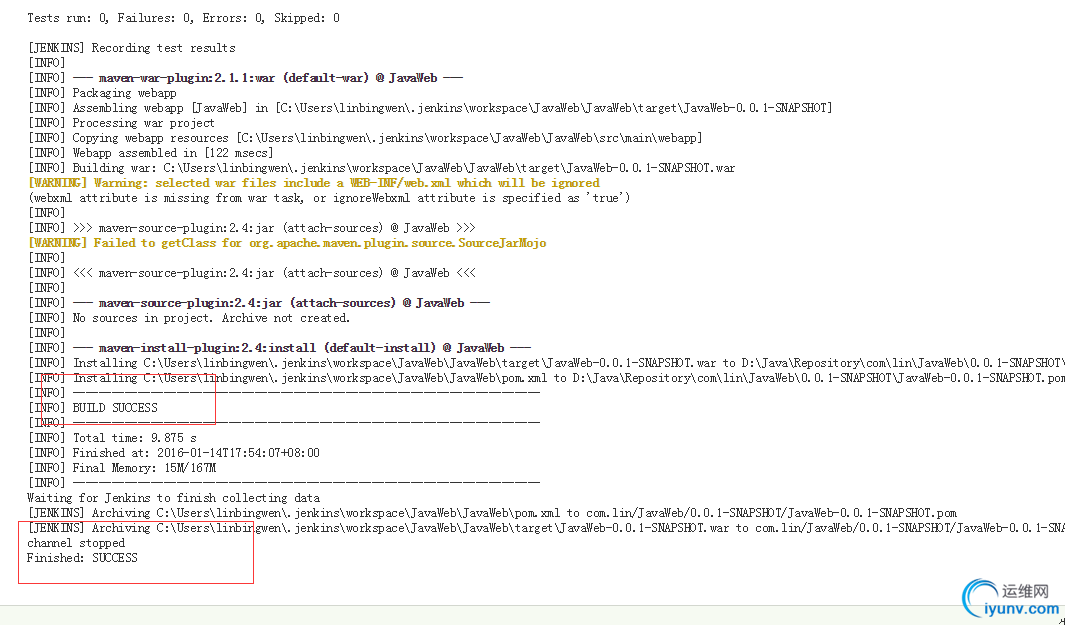
Task: Click the '[JENKINS] Archiving' pom.xml line
Action: coord(492,512)
